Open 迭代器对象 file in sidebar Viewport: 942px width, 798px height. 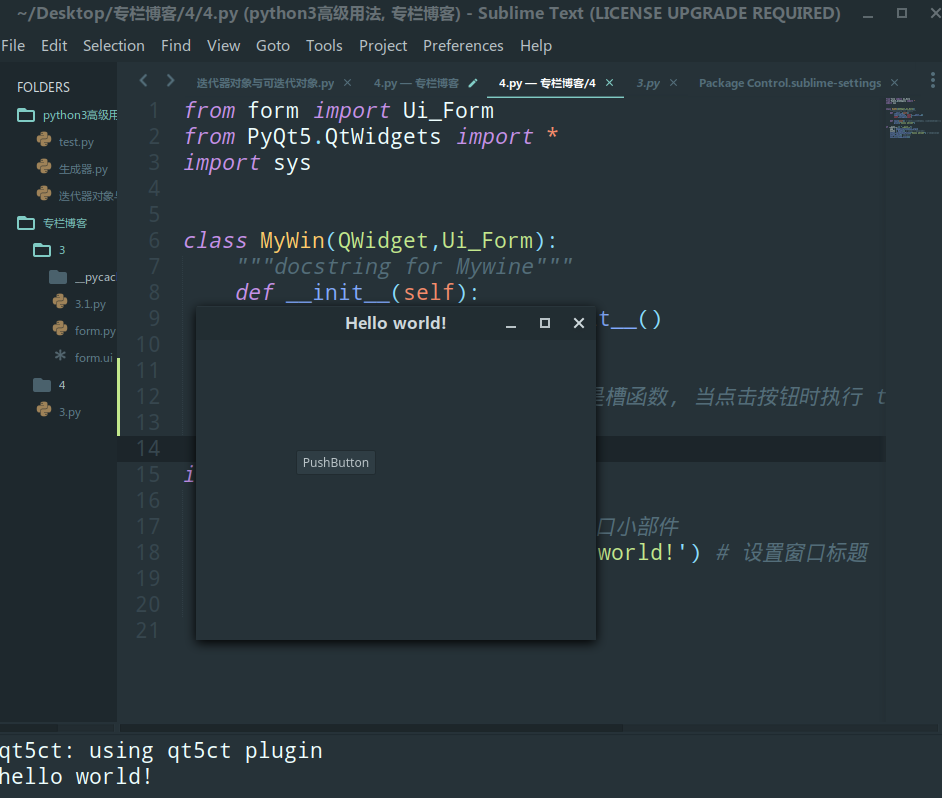tap(88, 196)
